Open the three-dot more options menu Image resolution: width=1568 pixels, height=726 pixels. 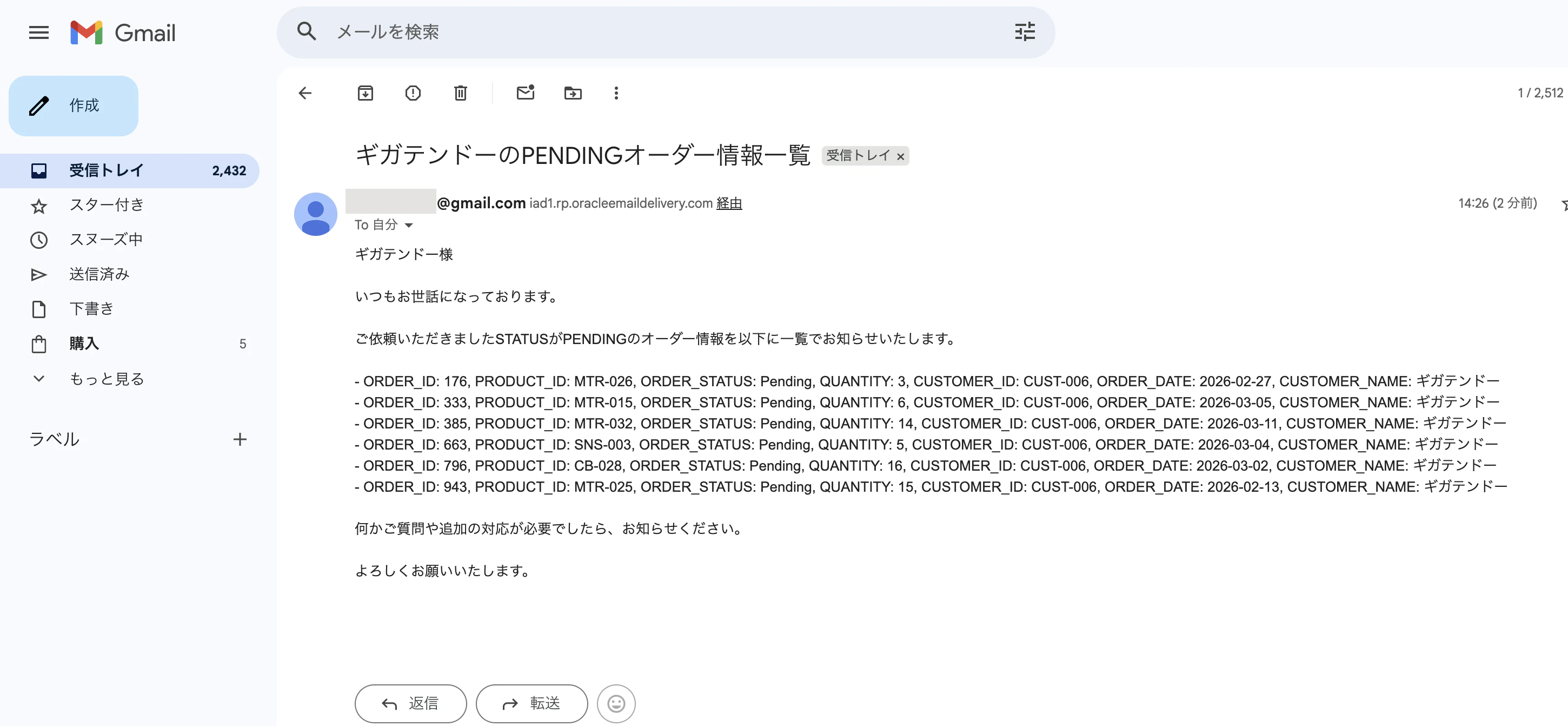616,93
